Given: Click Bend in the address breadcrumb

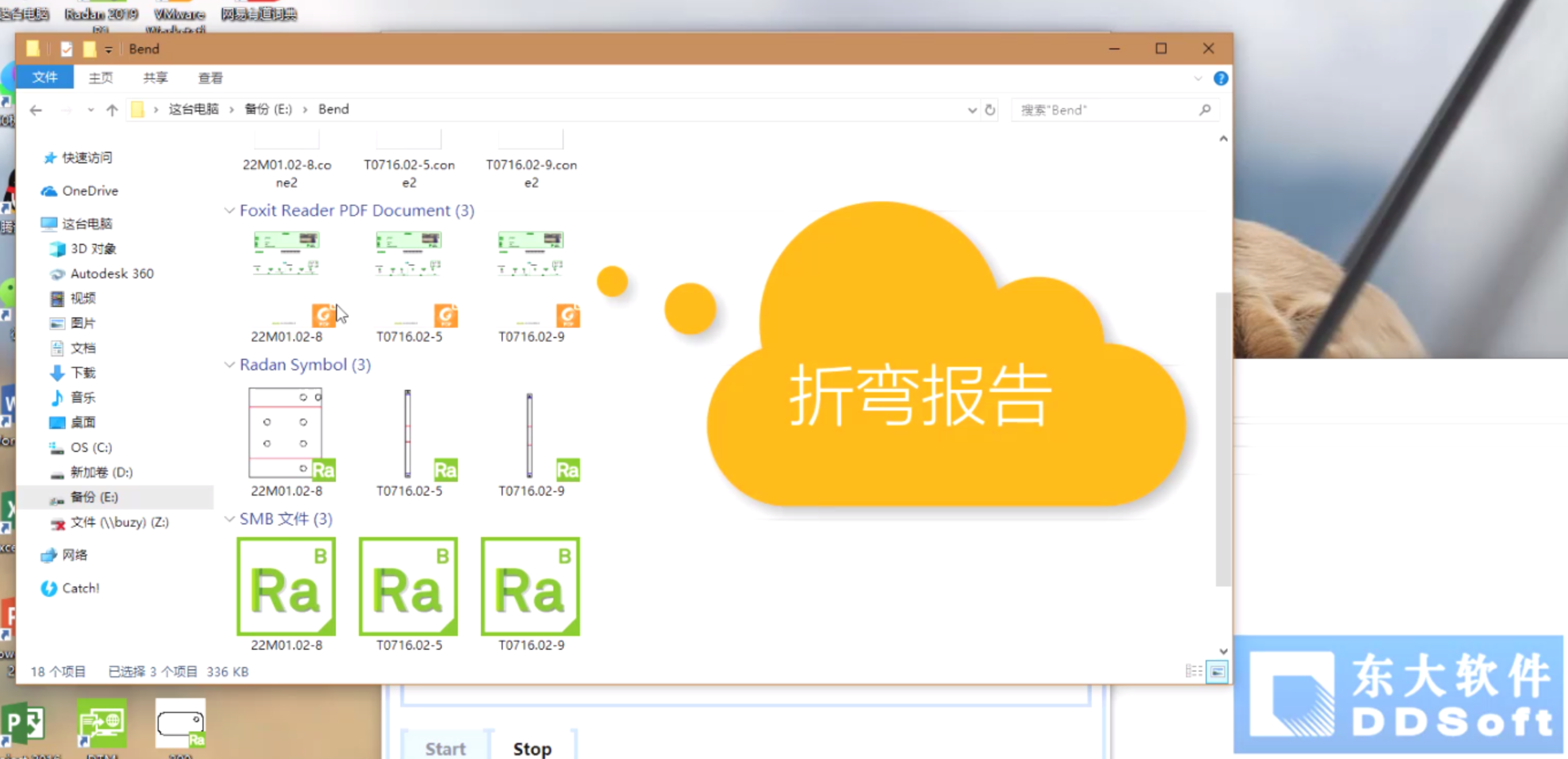Looking at the screenshot, I should (x=334, y=110).
